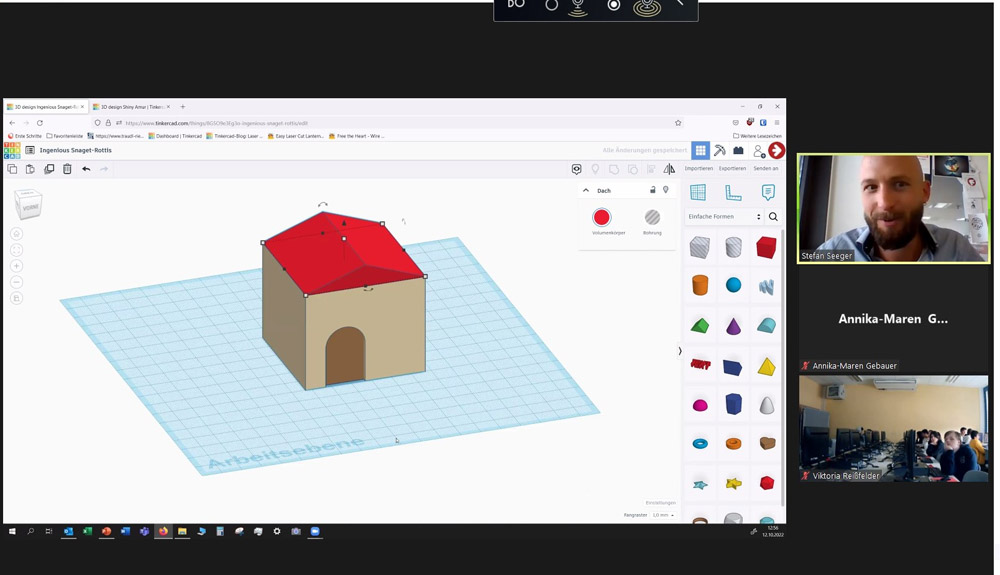1000x575 pixels.
Task: Open the Blocks pickaxe mode
Action: (x=719, y=150)
